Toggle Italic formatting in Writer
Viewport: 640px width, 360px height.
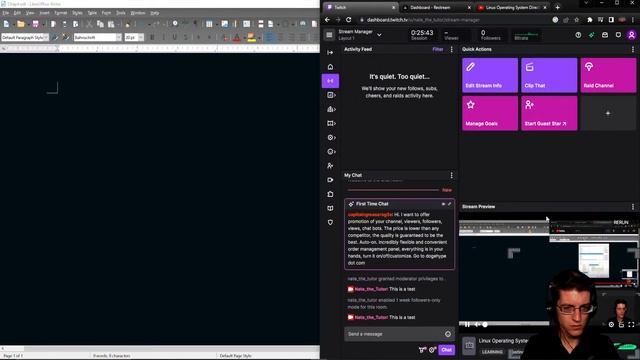[164, 38]
